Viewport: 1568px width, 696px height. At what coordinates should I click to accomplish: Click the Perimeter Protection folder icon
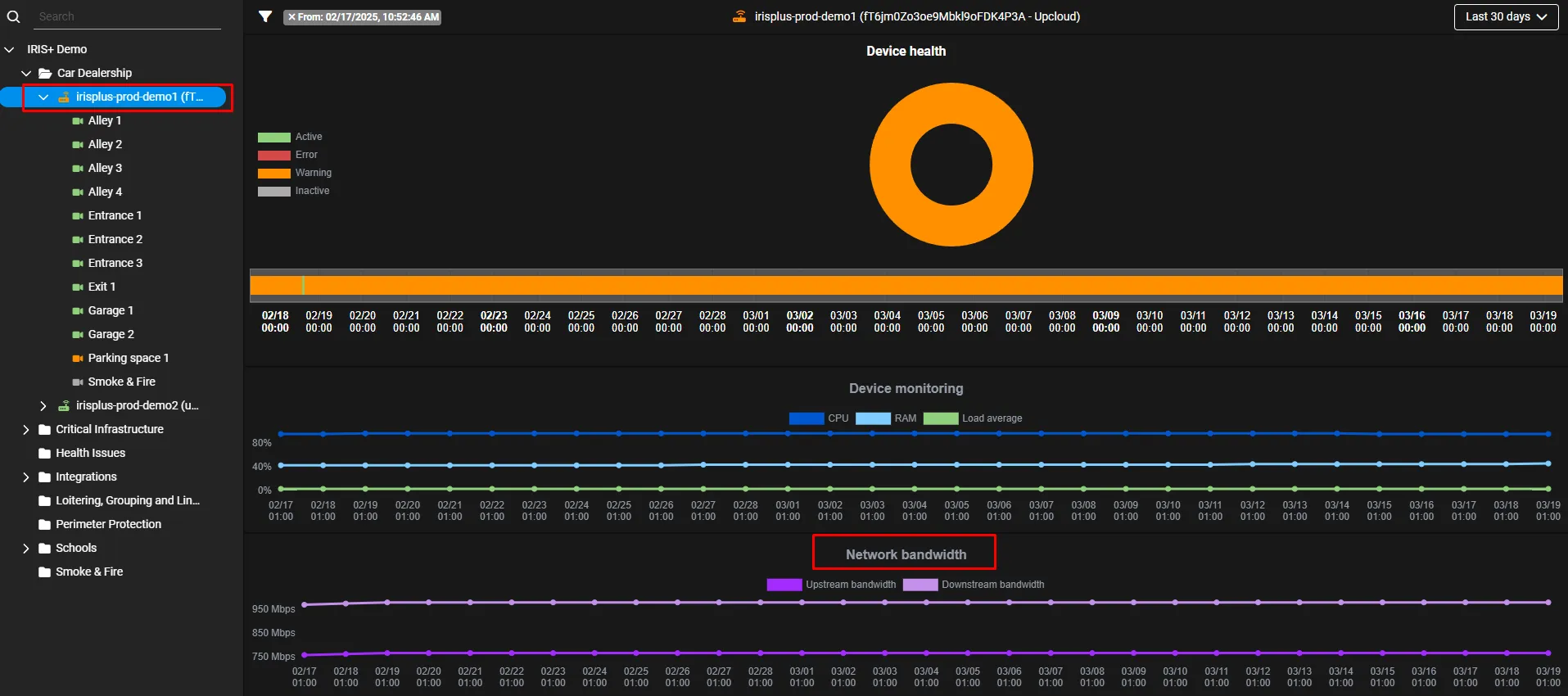pos(45,524)
